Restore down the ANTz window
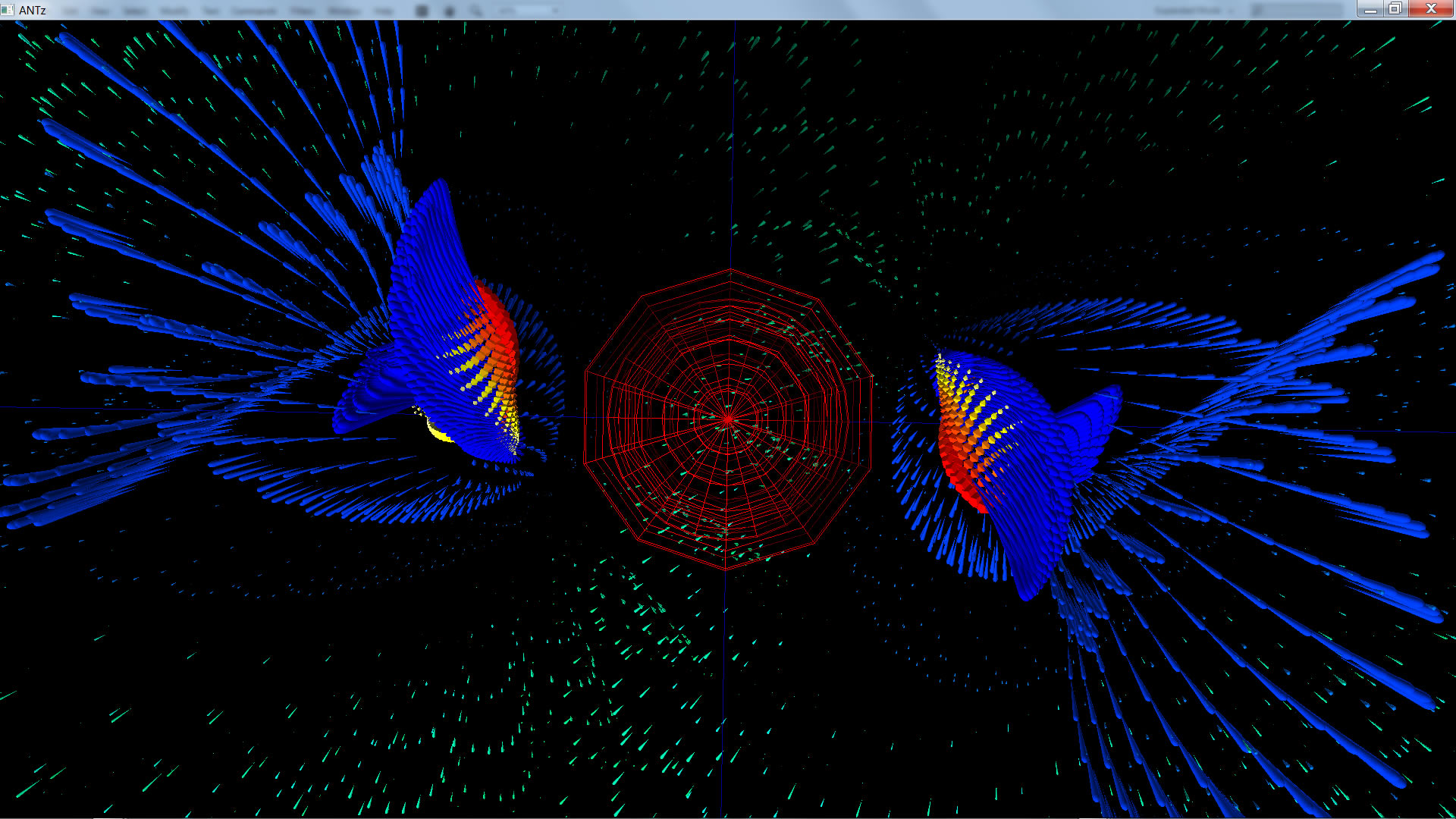 click(1395, 9)
